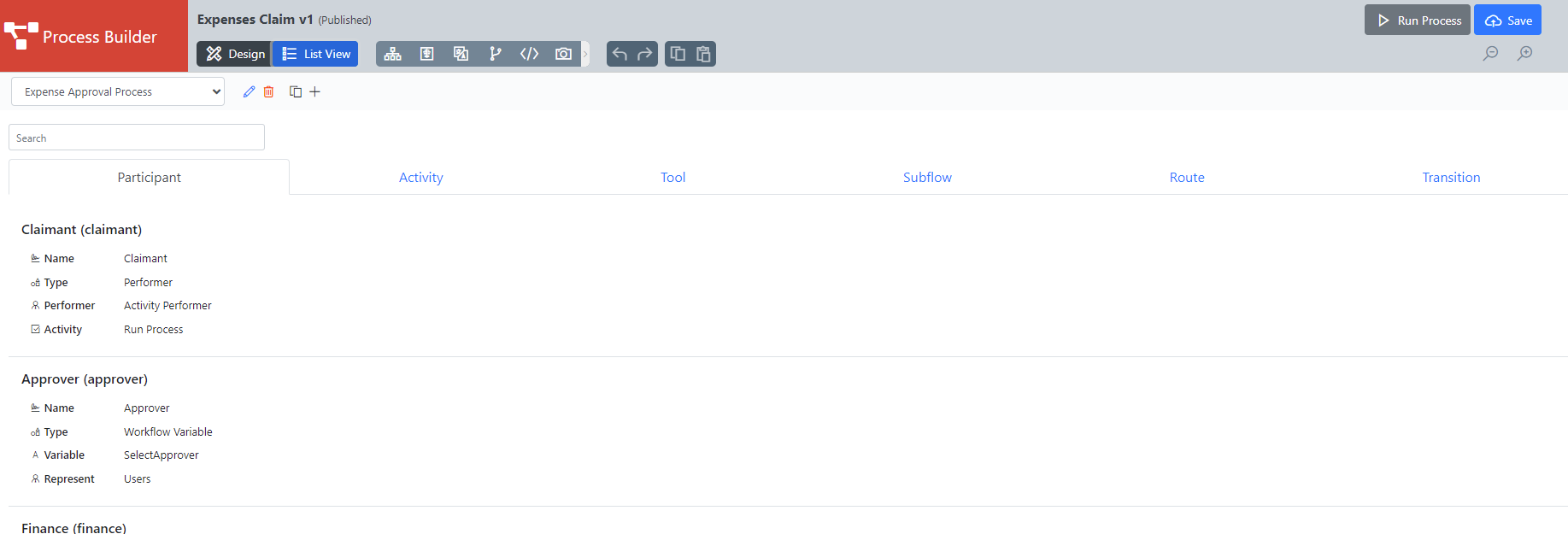Select the Participant tab

tap(149, 177)
